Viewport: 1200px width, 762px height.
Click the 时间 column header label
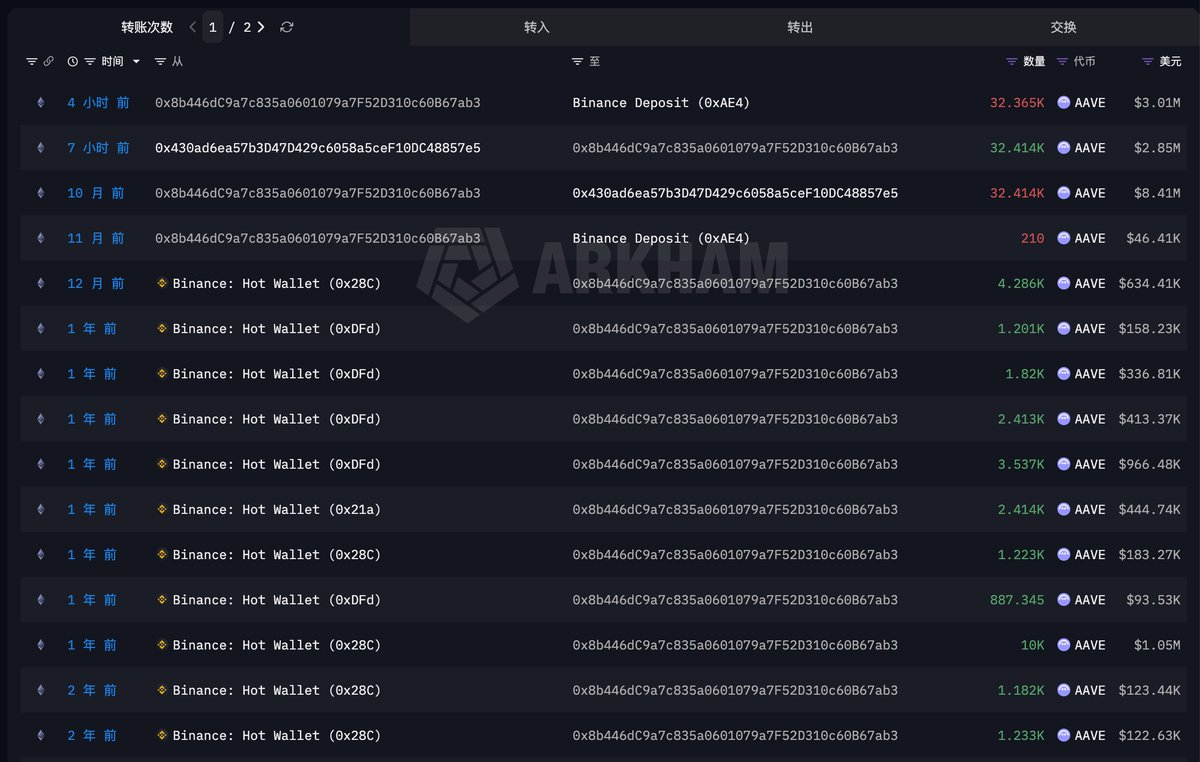click(112, 62)
